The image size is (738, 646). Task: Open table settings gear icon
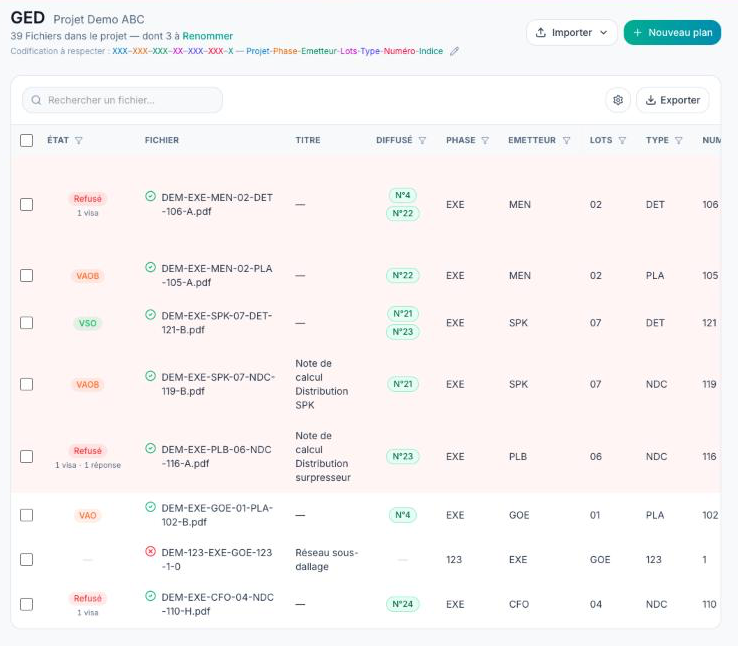point(618,100)
